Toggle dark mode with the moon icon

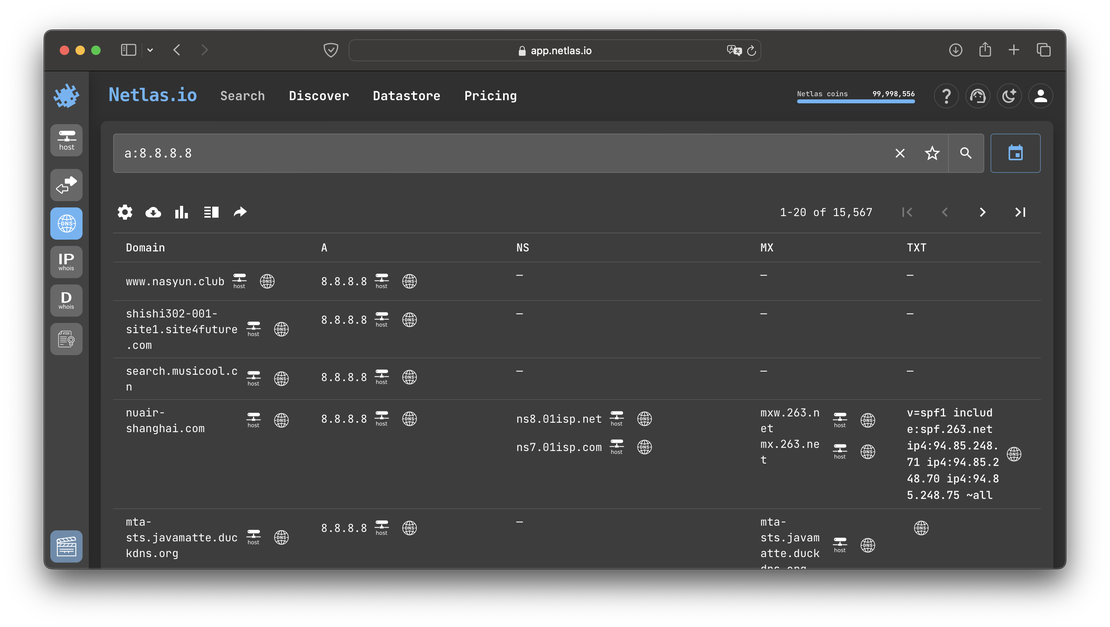tap(1009, 96)
